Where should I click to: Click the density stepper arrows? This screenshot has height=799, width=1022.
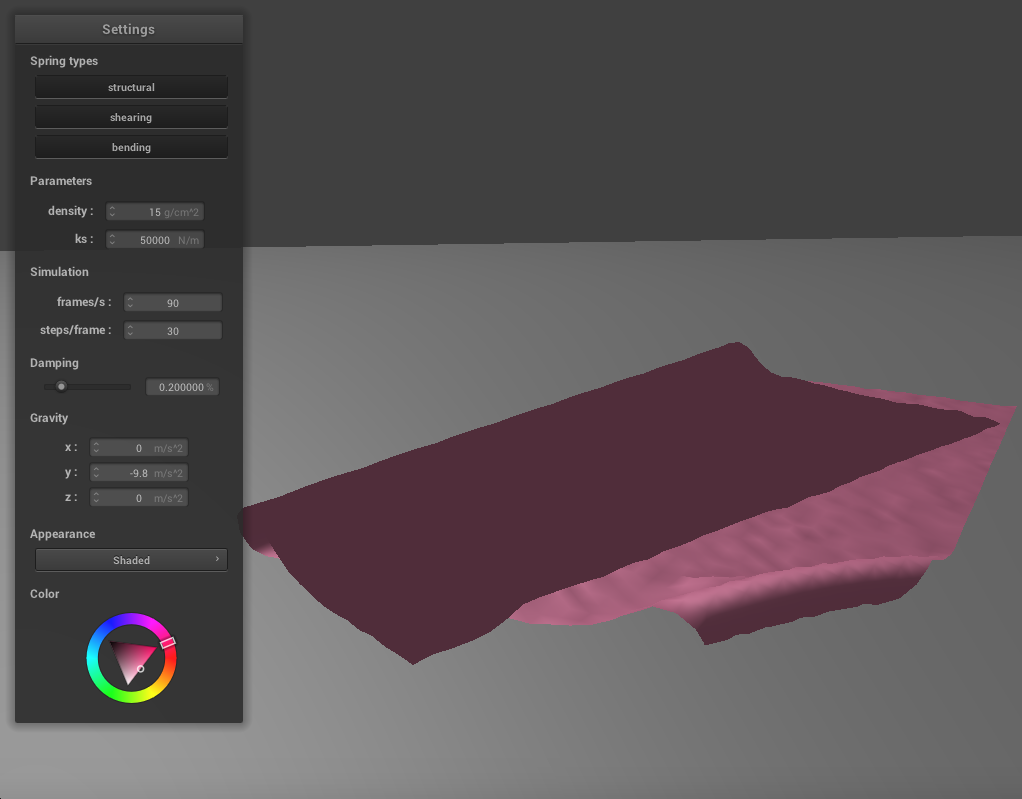[x=112, y=212]
